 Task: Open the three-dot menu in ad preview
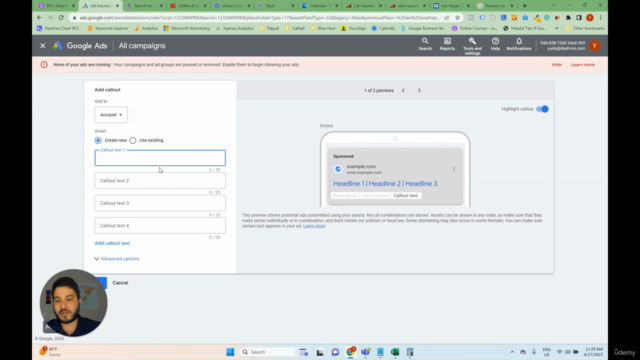453,169
